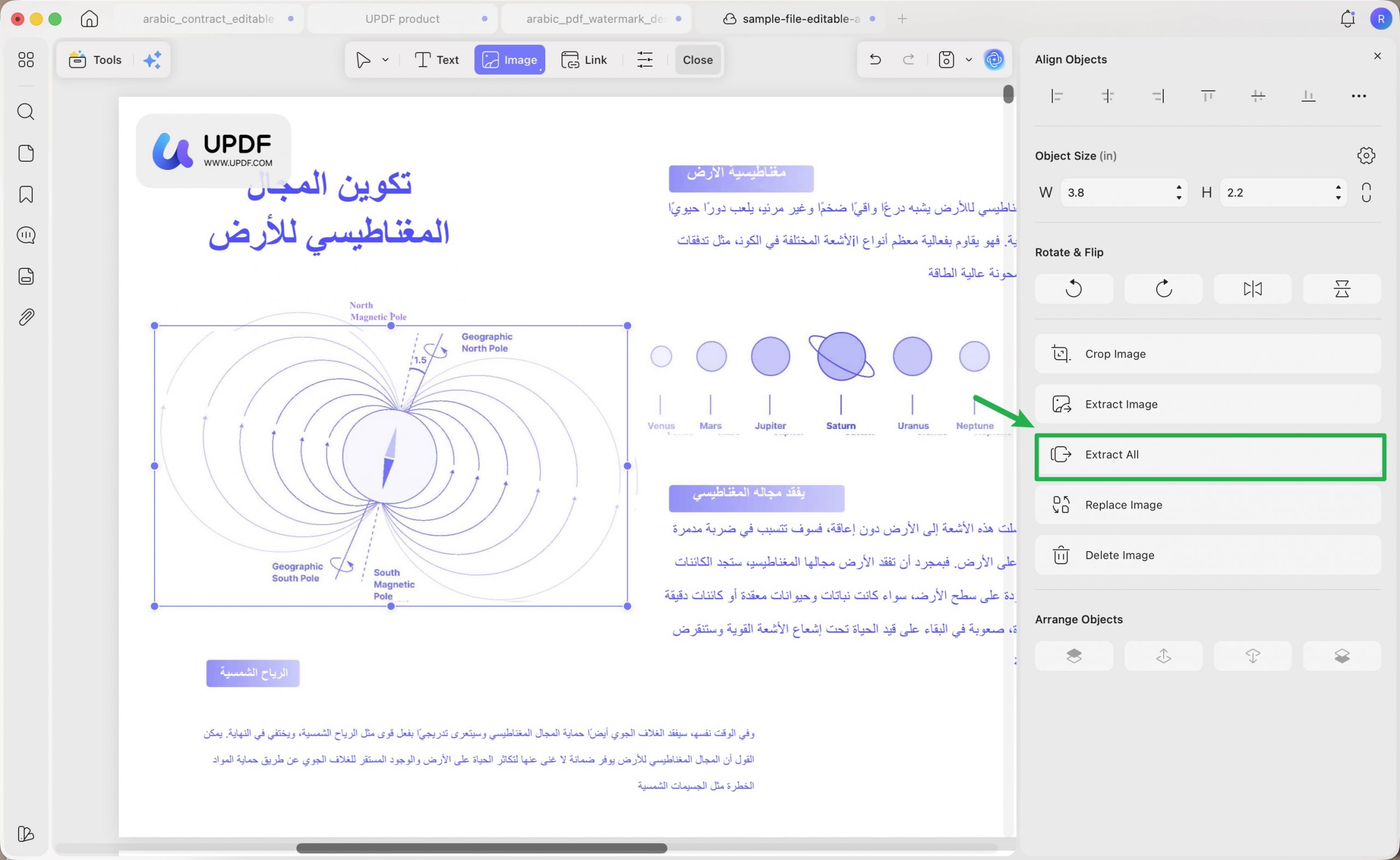This screenshot has height=860, width=1400.
Task: Align objects vertically centered
Action: (x=1258, y=96)
